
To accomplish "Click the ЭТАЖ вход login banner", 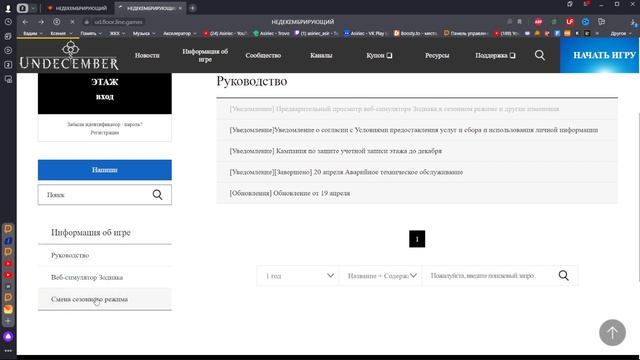I will click(x=105, y=93).
